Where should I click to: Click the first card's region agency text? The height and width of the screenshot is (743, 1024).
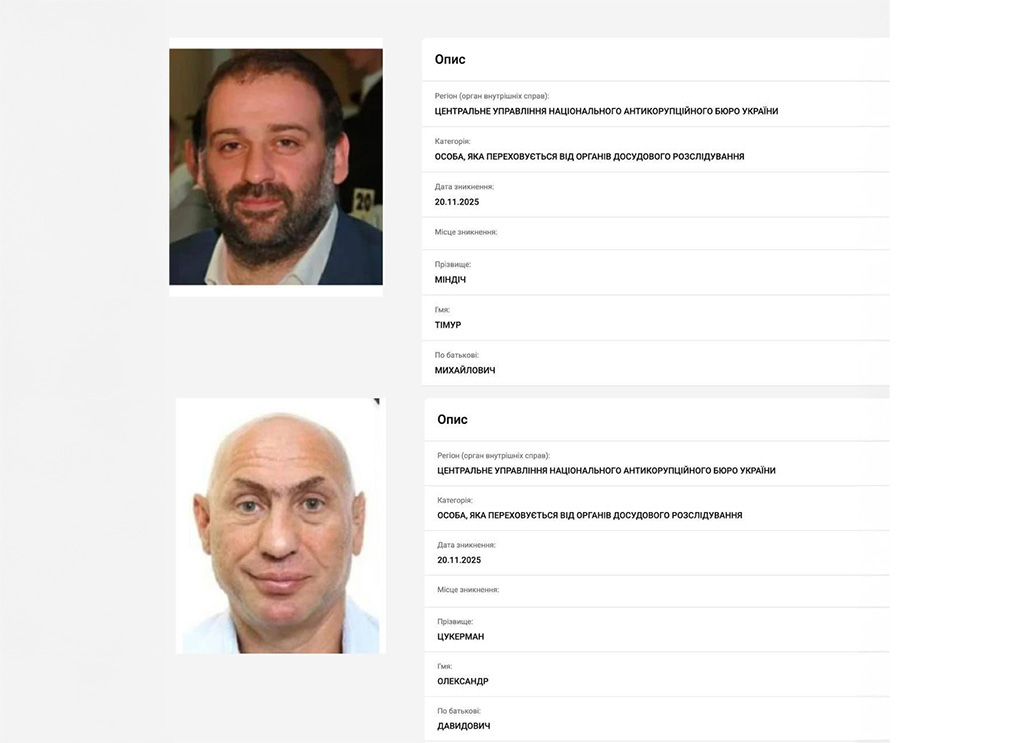[x=607, y=111]
